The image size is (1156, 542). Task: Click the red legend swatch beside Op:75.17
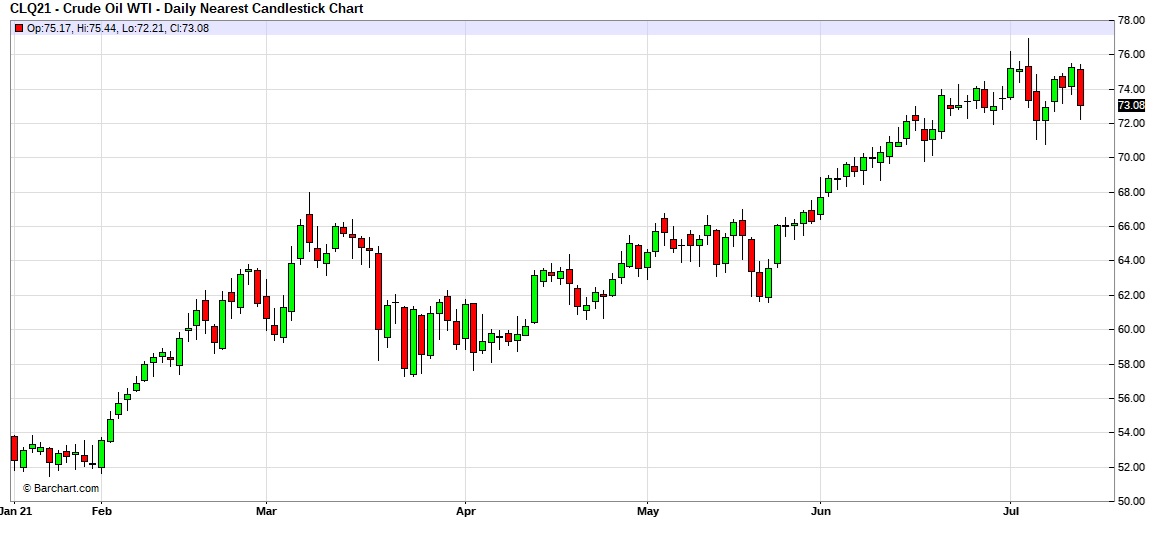[x=18, y=28]
